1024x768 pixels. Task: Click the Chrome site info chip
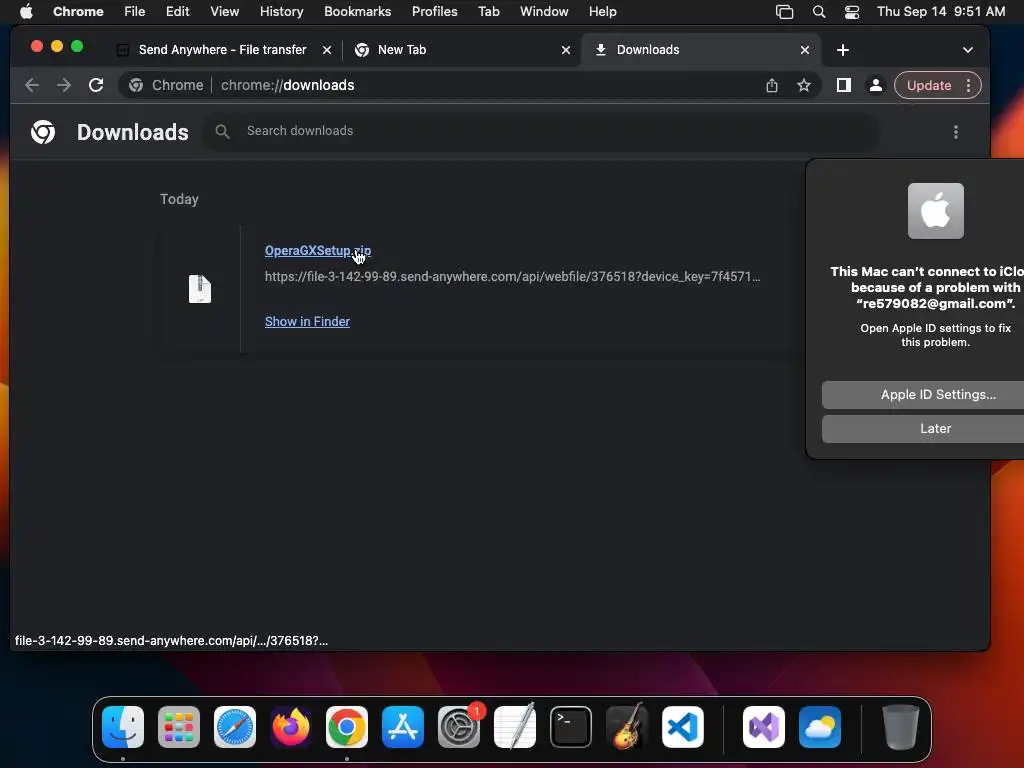coord(167,86)
